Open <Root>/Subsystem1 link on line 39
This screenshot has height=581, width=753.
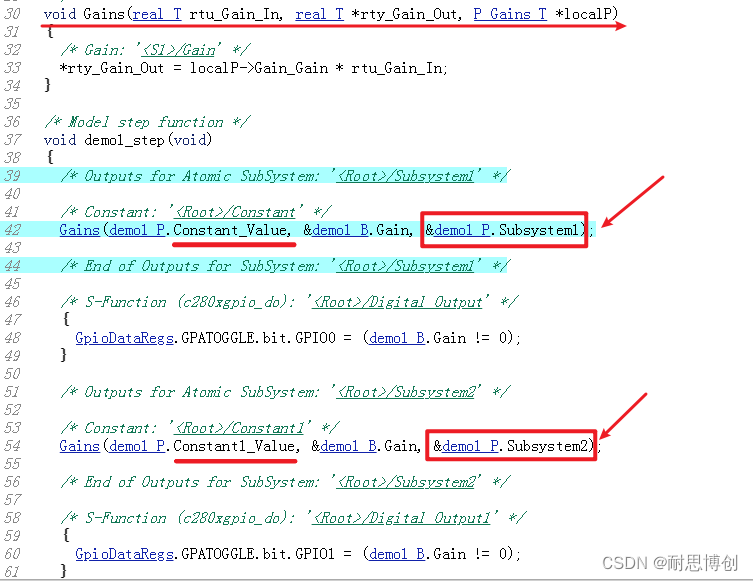405,176
